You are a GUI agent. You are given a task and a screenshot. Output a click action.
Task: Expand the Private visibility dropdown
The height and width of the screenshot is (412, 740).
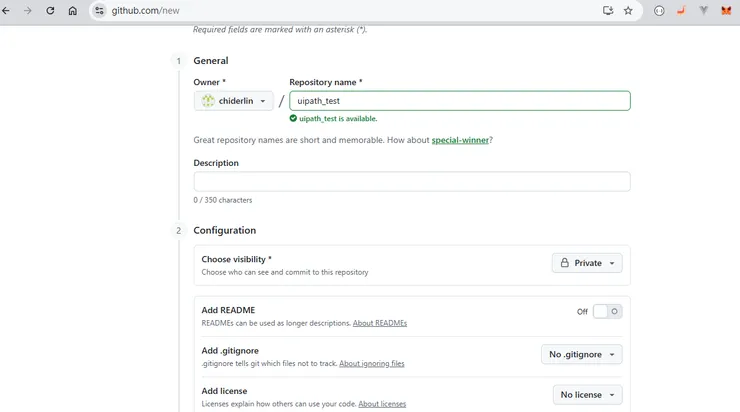587,263
